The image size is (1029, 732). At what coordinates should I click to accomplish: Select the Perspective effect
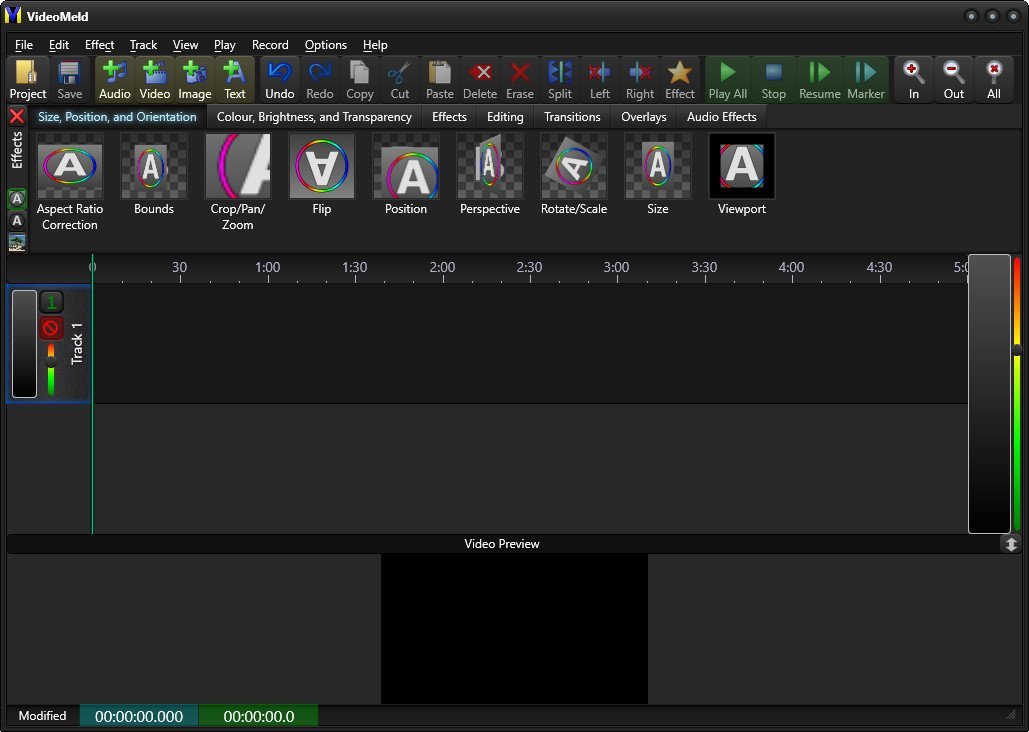[x=490, y=175]
